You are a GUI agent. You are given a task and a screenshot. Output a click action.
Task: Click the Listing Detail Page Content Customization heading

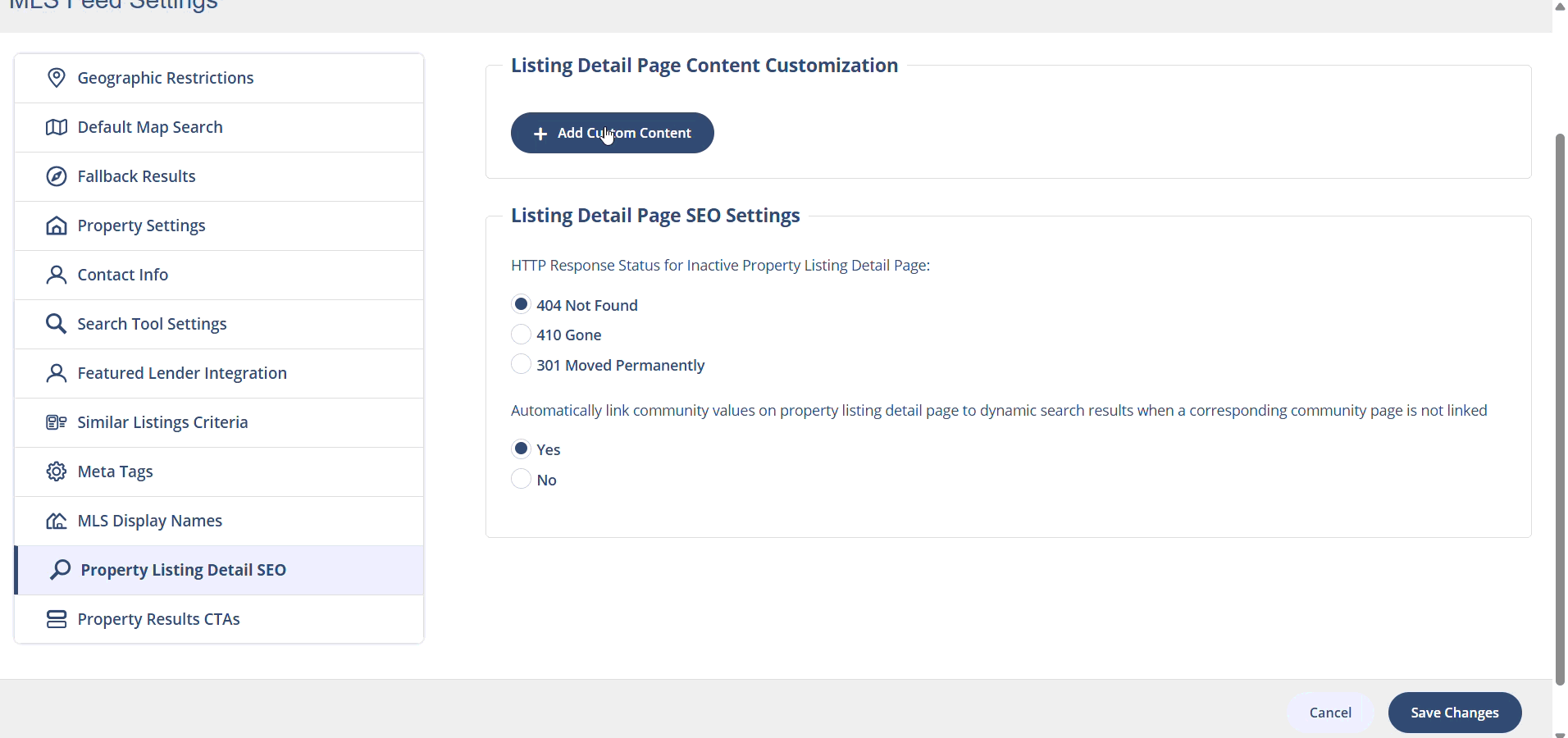tap(704, 66)
